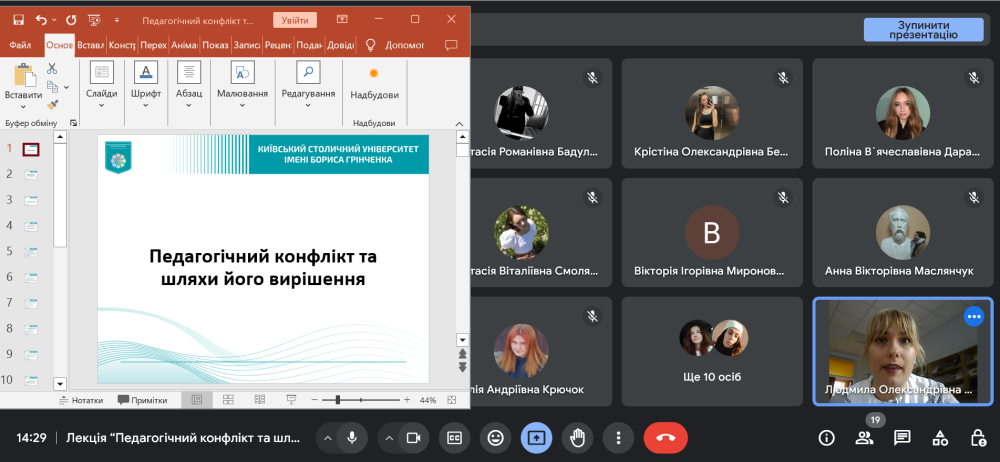The image size is (1000, 462).
Task: Open the Ще 10 осіб participants tile
Action: tap(712, 351)
